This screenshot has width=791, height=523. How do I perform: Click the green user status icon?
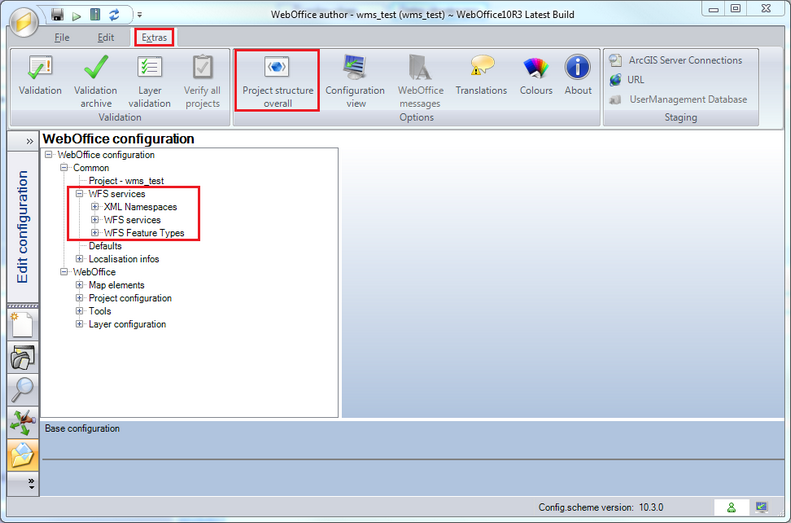pyautogui.click(x=731, y=507)
